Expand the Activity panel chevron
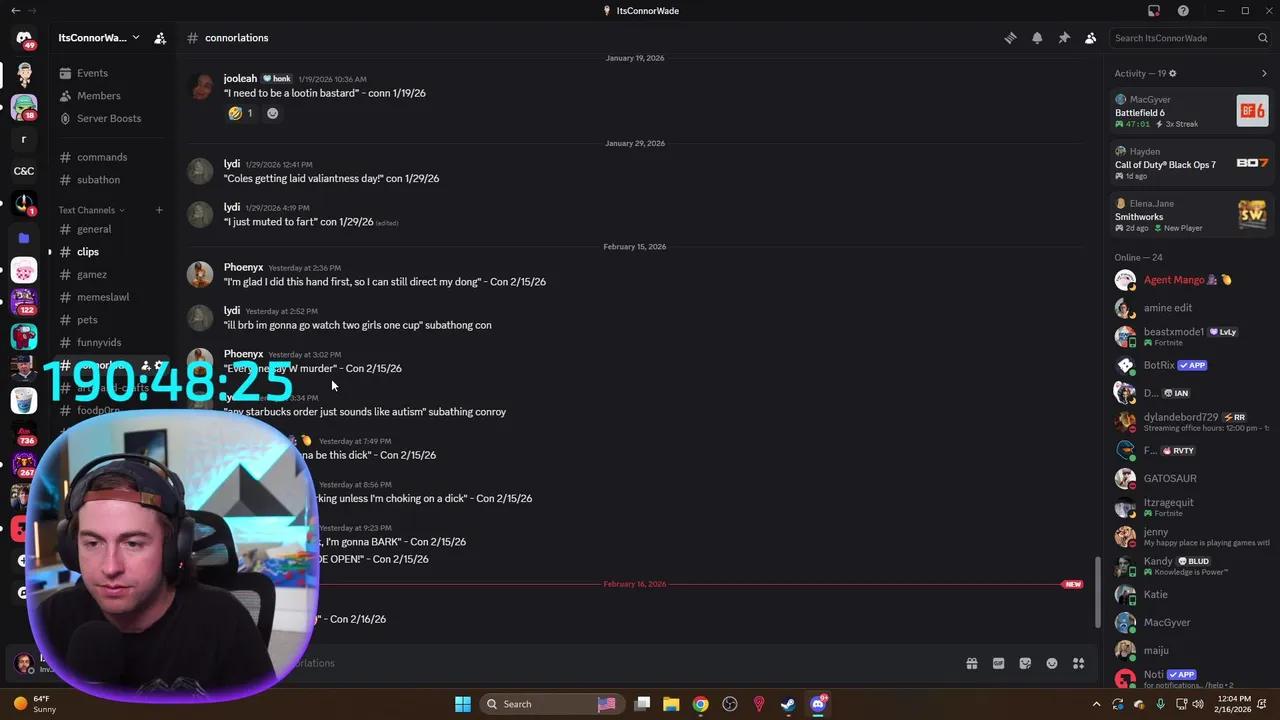The height and width of the screenshot is (720, 1280). [x=1264, y=73]
